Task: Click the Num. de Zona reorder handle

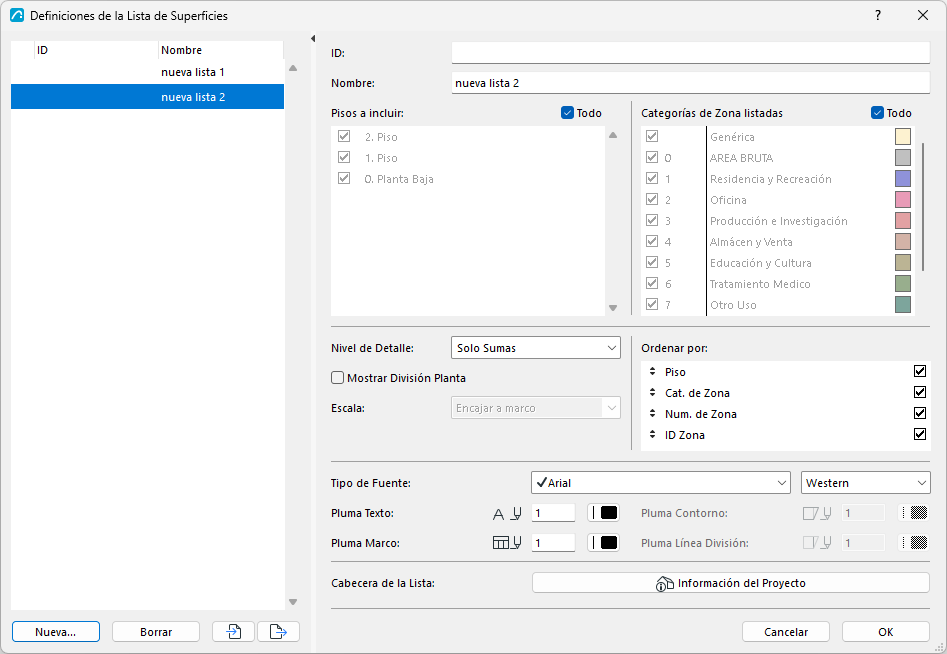Action: 652,414
